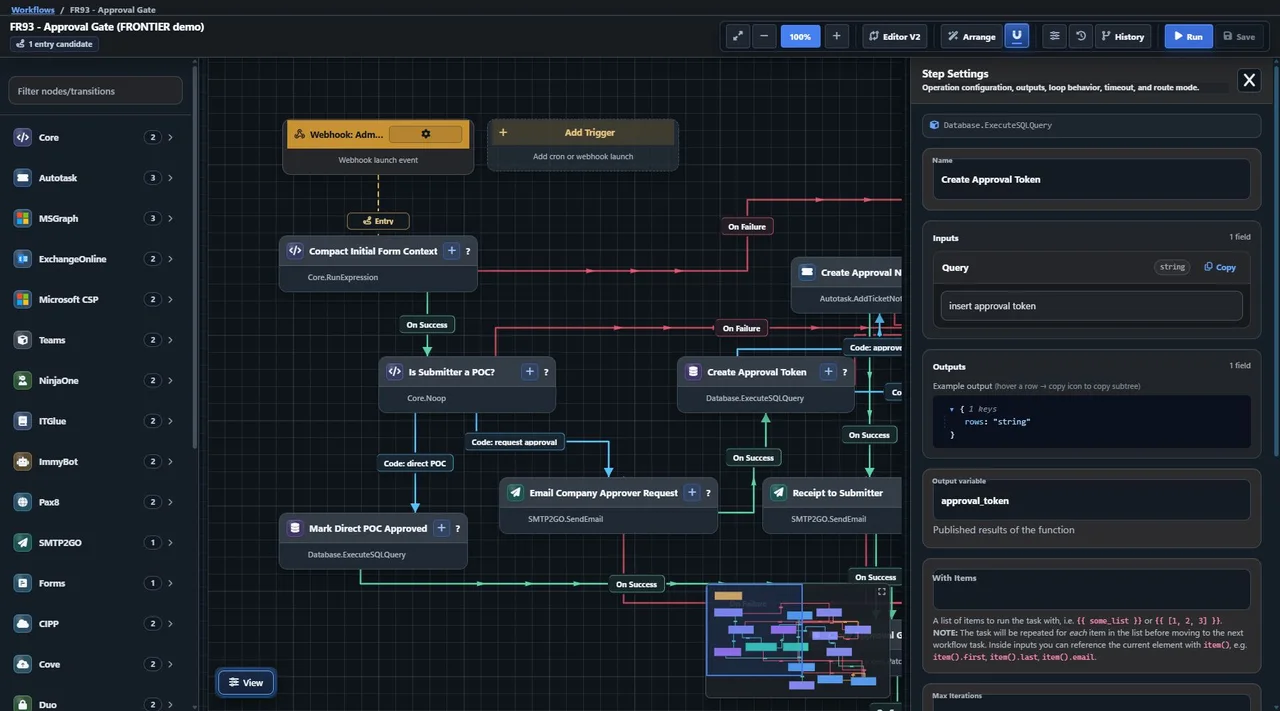The height and width of the screenshot is (711, 1280).
Task: Click the Core category code icon
Action: [x=23, y=137]
